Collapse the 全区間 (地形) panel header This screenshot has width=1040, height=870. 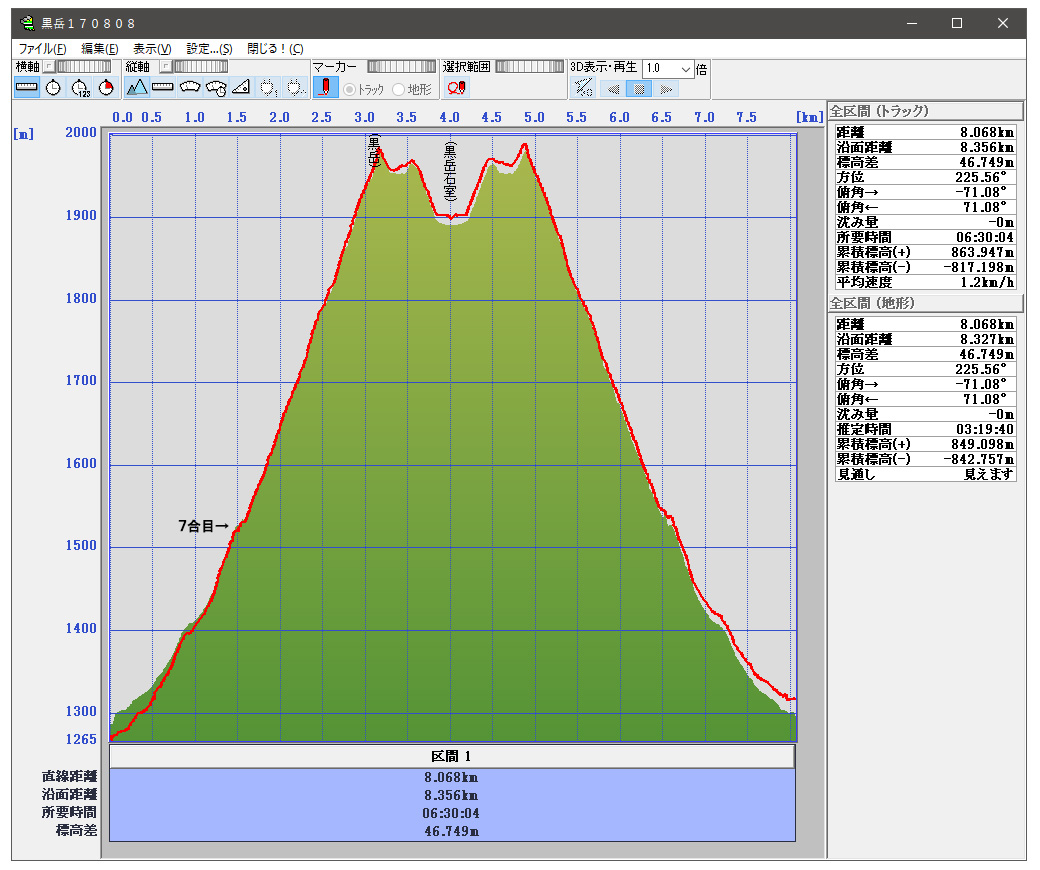pos(925,303)
